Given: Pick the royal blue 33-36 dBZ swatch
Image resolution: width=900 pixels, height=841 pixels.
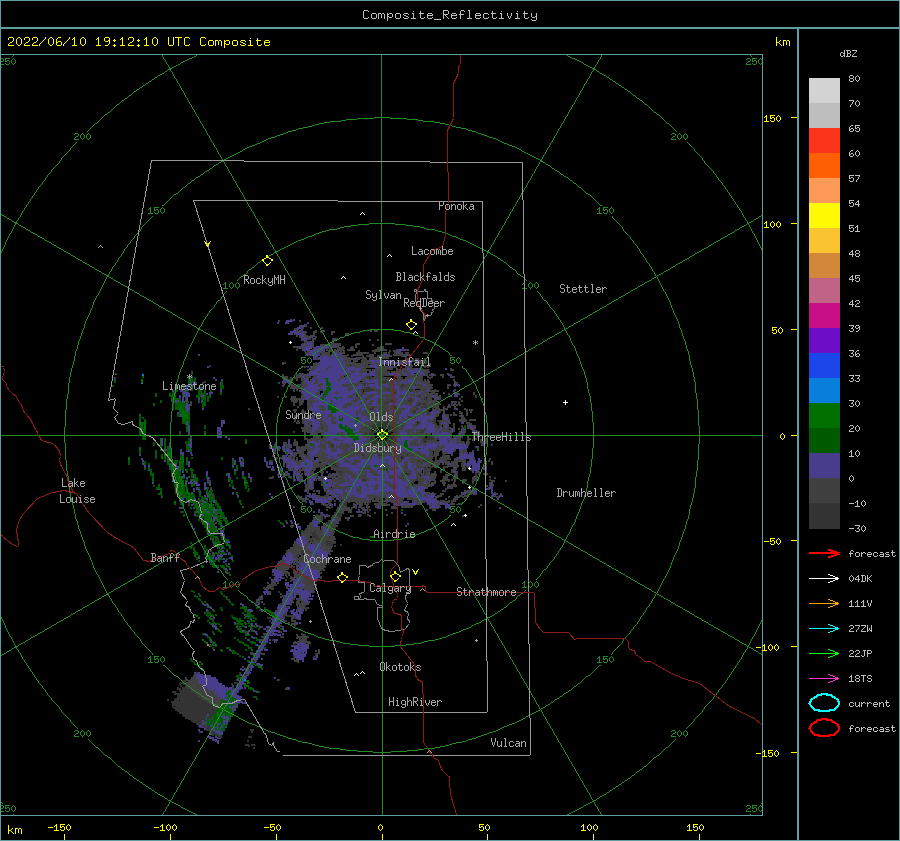Looking at the screenshot, I should (824, 366).
